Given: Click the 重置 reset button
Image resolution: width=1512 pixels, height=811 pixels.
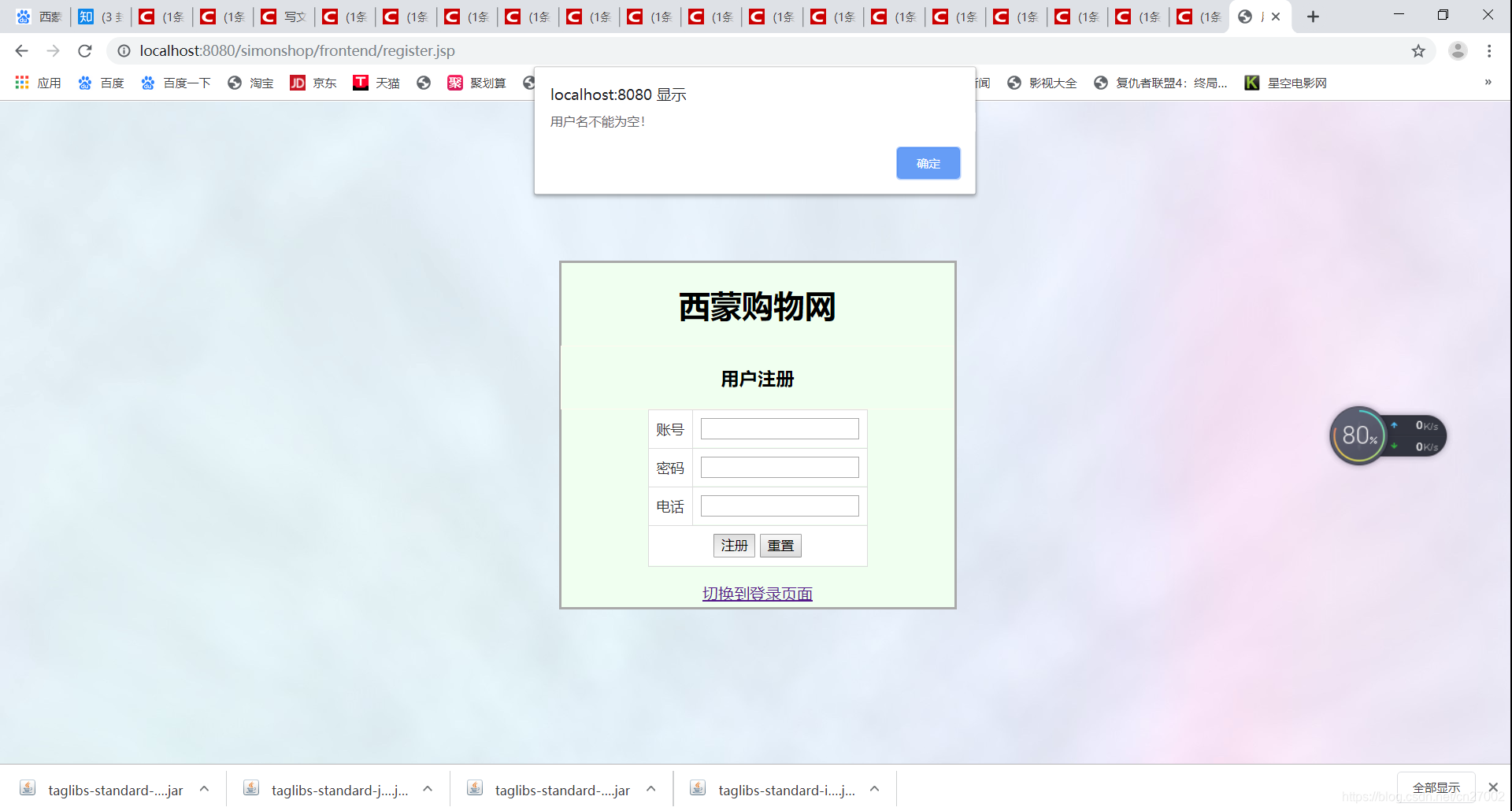Looking at the screenshot, I should (780, 546).
